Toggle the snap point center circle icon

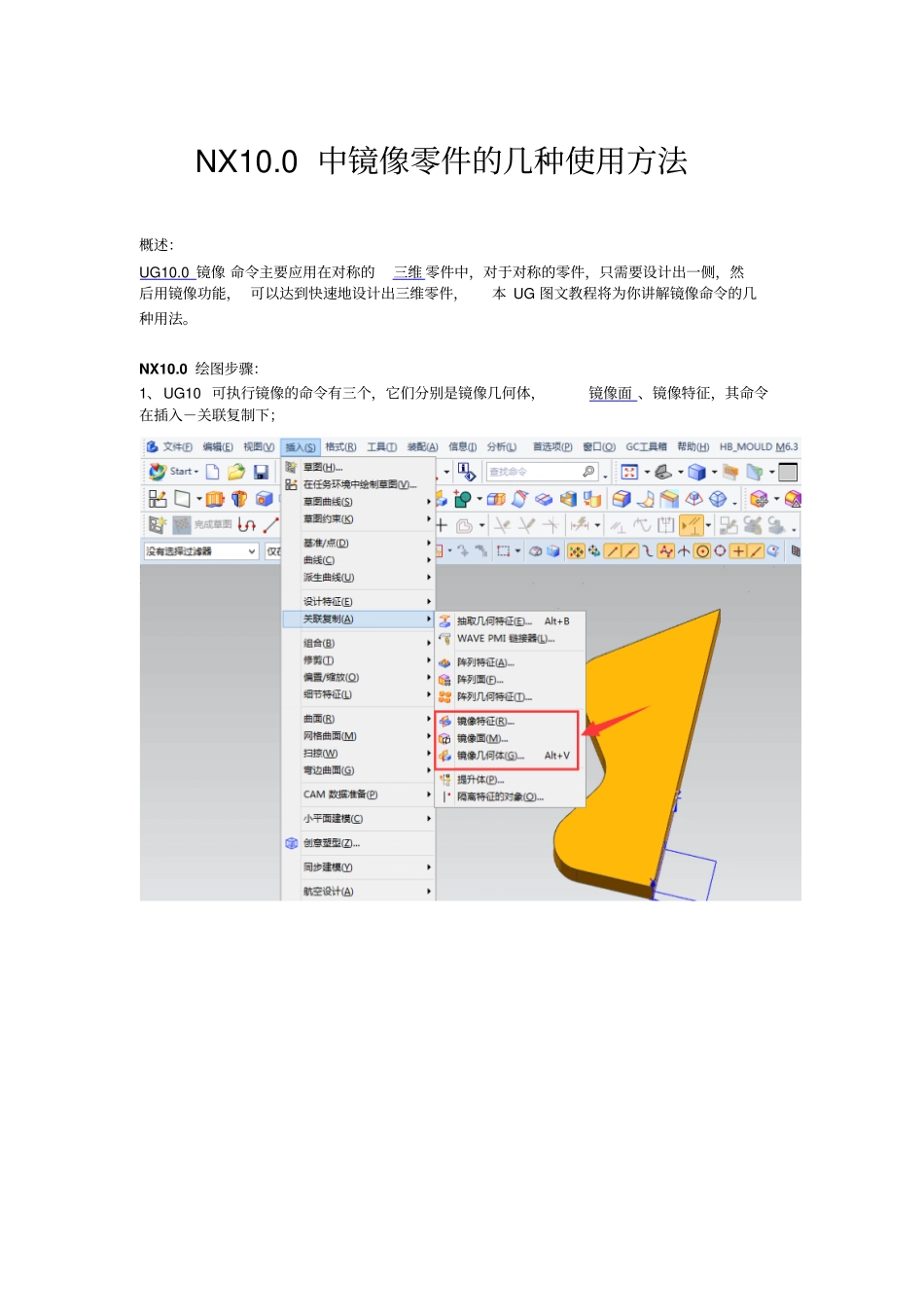click(x=702, y=550)
